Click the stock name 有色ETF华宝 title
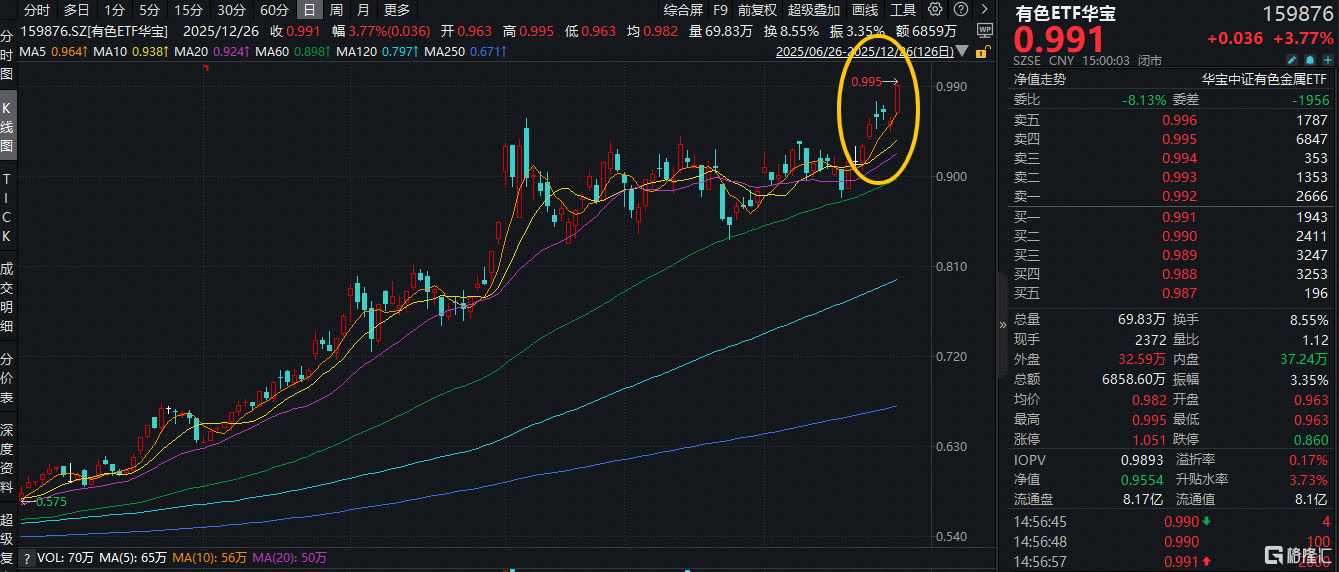1339x572 pixels. pyautogui.click(x=1066, y=14)
